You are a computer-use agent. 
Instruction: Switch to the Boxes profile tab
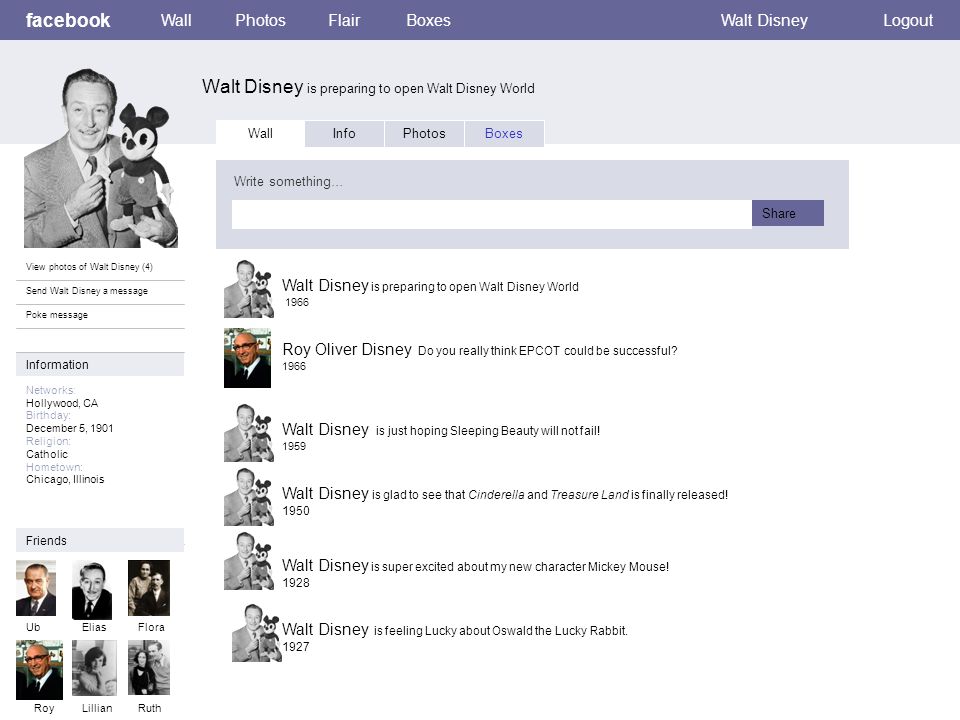[x=504, y=133]
